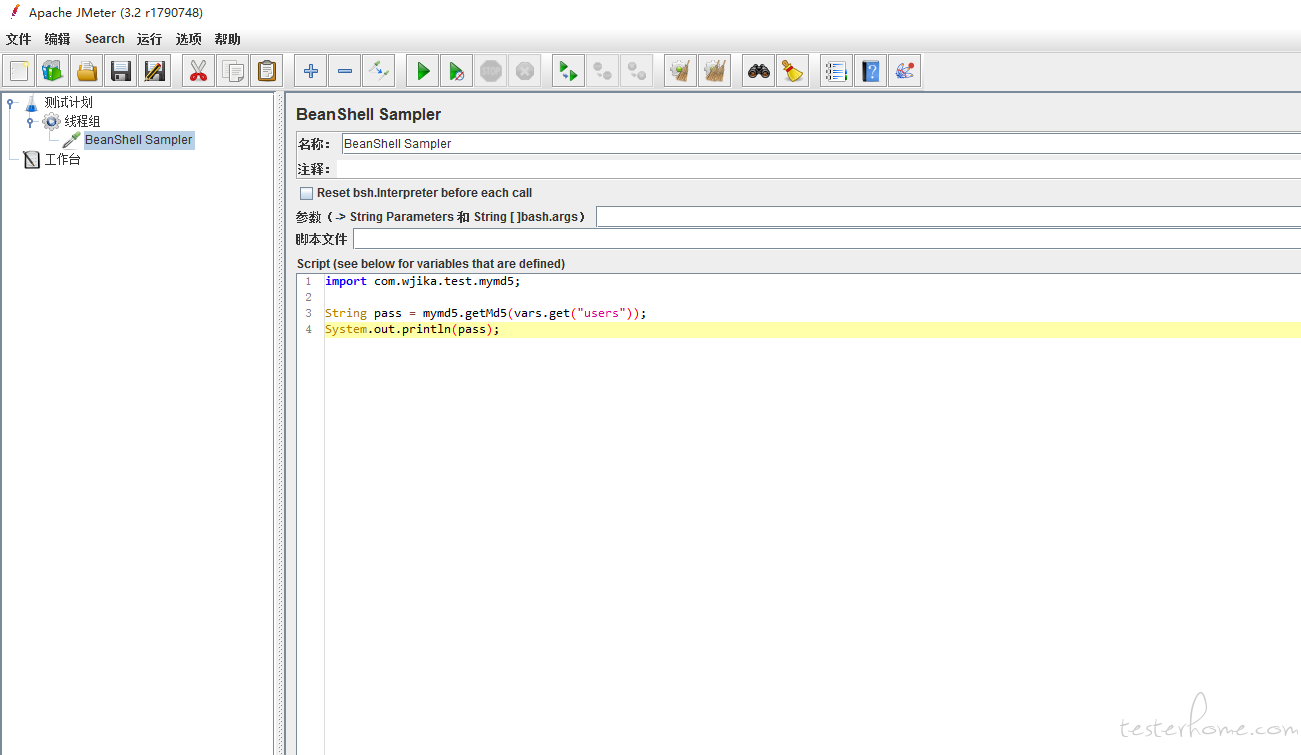Clear results with the broom icon
The height and width of the screenshot is (755, 1301).
pos(680,71)
